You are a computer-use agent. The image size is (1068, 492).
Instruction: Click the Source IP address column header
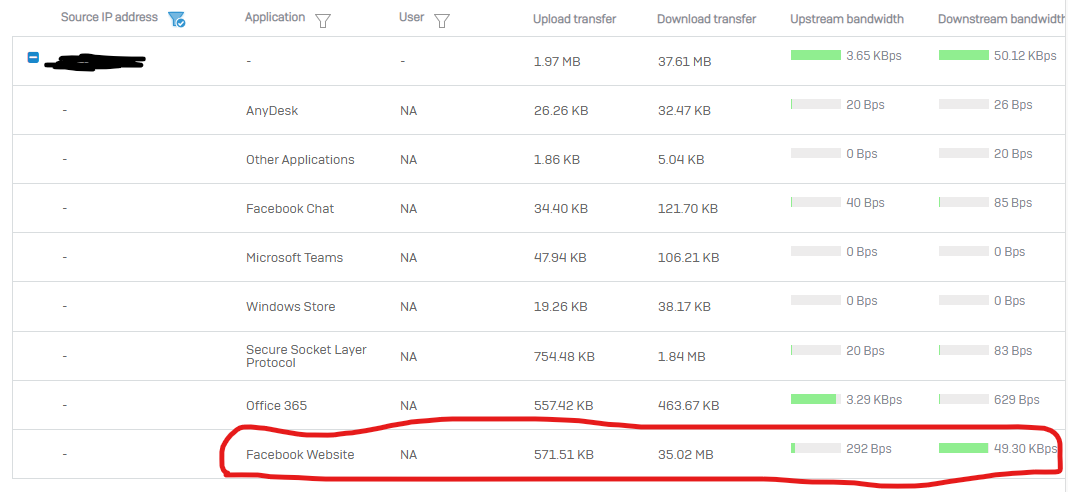[109, 17]
